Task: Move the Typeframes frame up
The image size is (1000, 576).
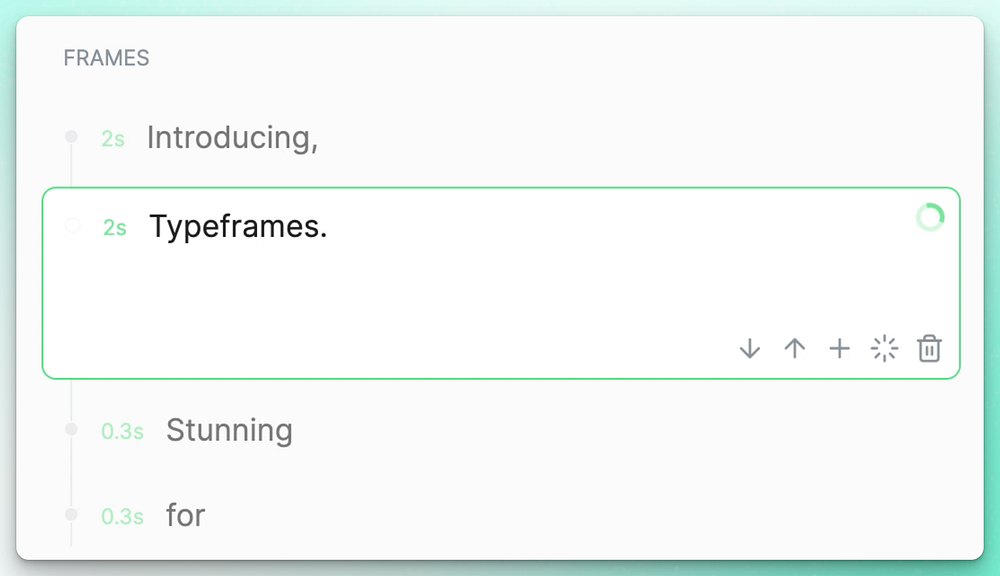Action: 795,349
